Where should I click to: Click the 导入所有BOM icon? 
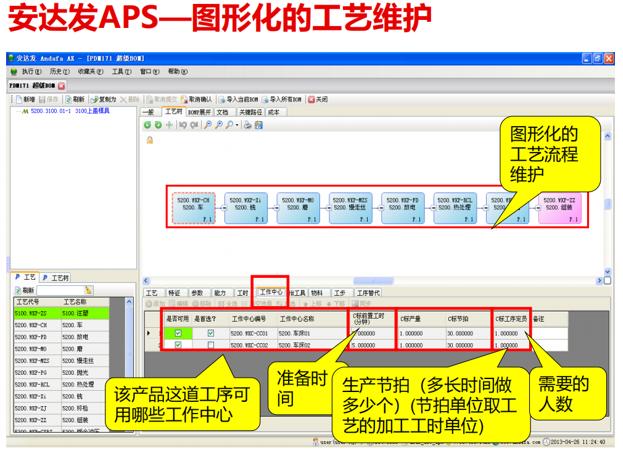pos(265,99)
